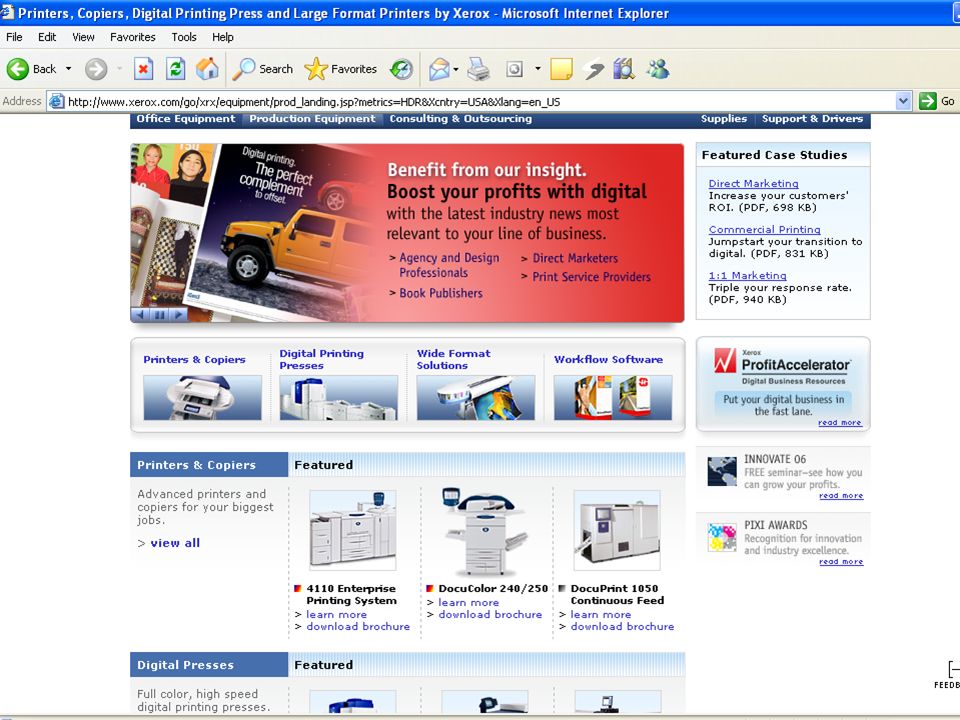Go to Supplies in the site navigation
The height and width of the screenshot is (720, 960).
click(x=724, y=119)
